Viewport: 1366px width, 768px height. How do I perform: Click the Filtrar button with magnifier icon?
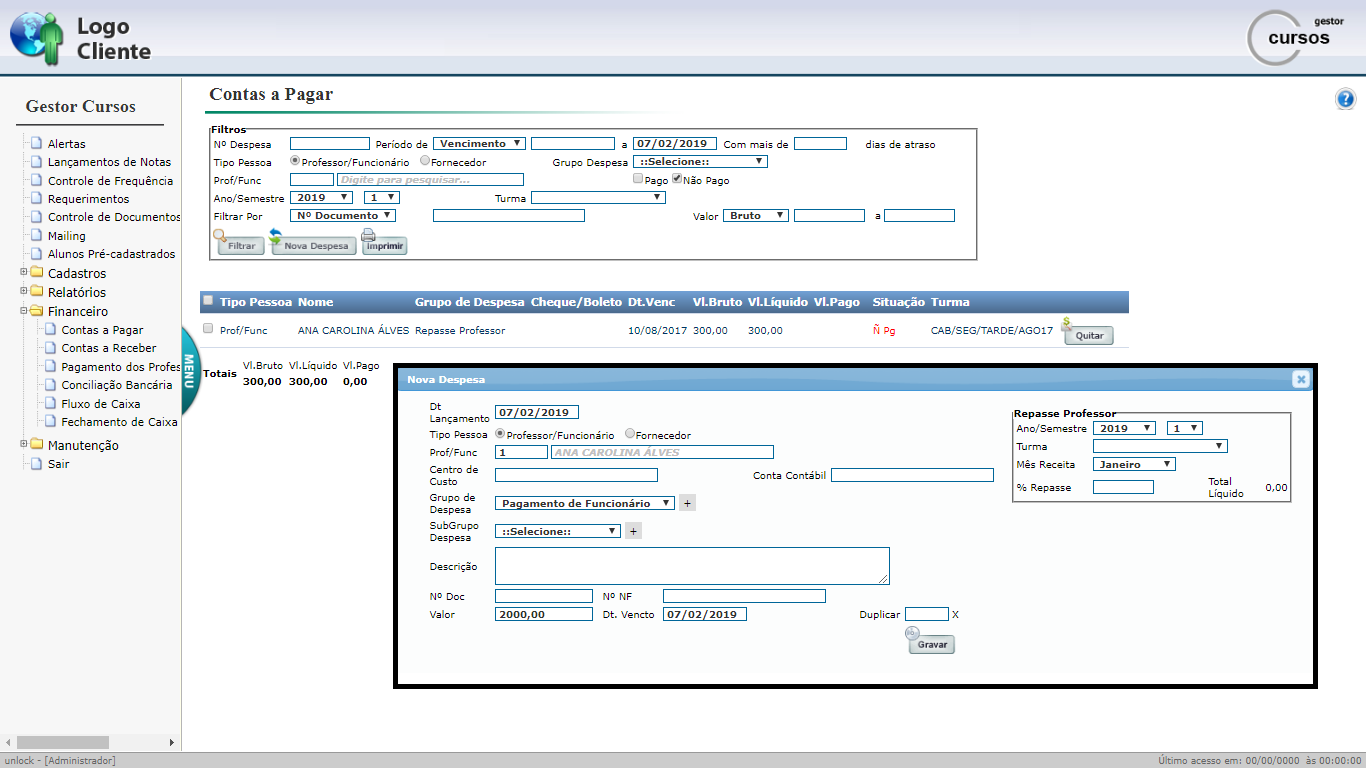point(240,243)
